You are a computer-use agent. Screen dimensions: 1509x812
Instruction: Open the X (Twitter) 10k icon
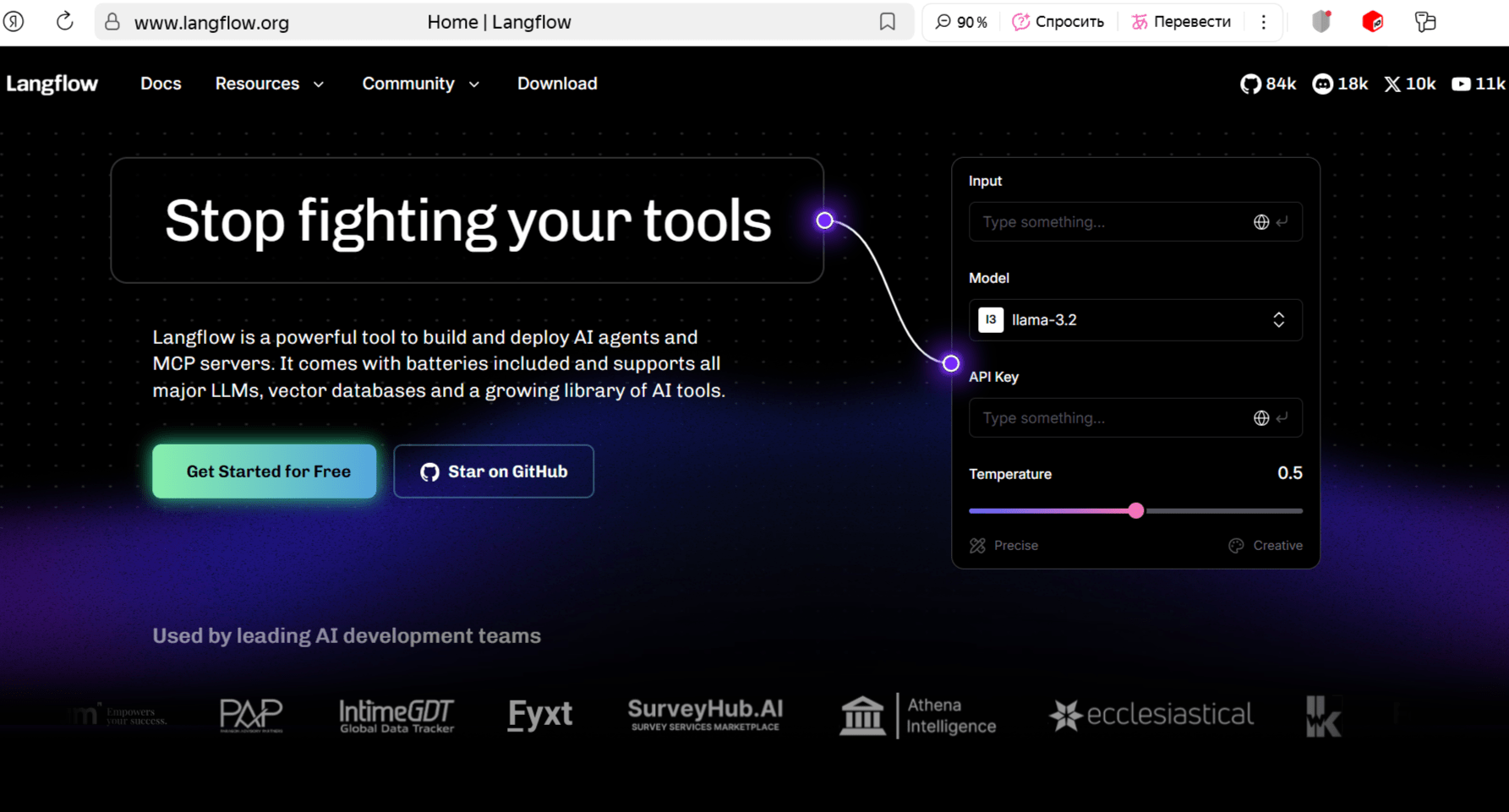click(1392, 84)
